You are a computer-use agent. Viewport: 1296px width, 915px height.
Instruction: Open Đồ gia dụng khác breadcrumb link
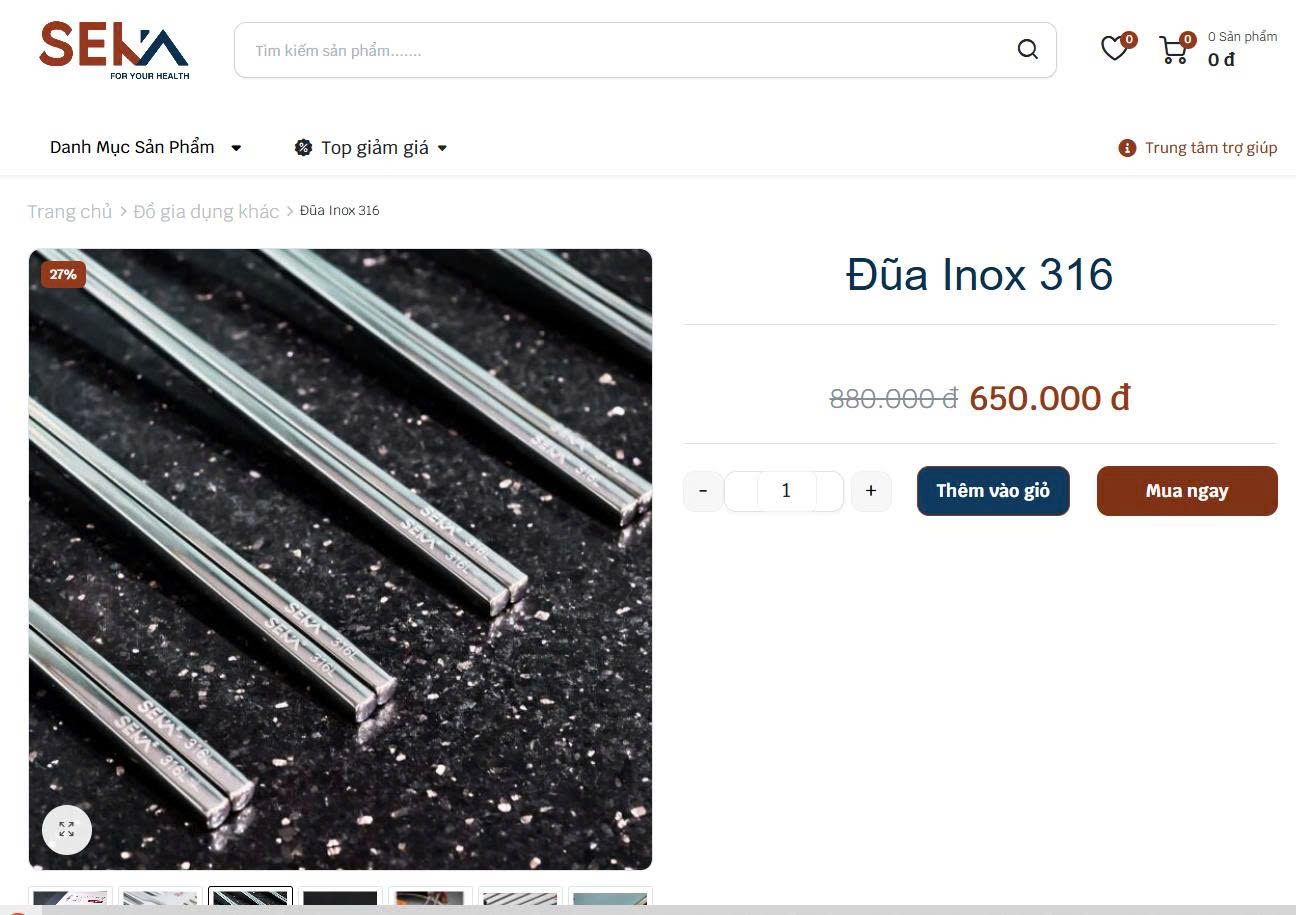pos(206,211)
